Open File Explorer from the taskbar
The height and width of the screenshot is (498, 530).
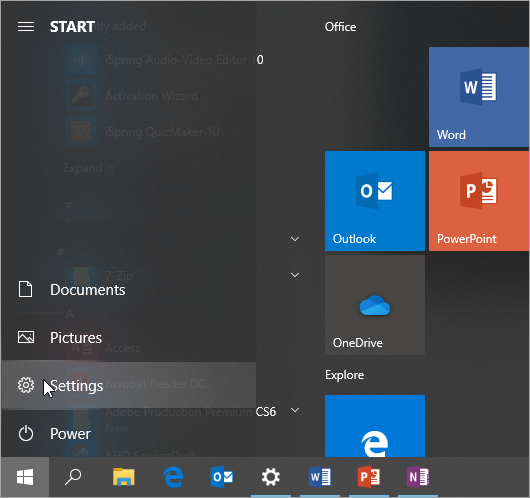tap(123, 477)
